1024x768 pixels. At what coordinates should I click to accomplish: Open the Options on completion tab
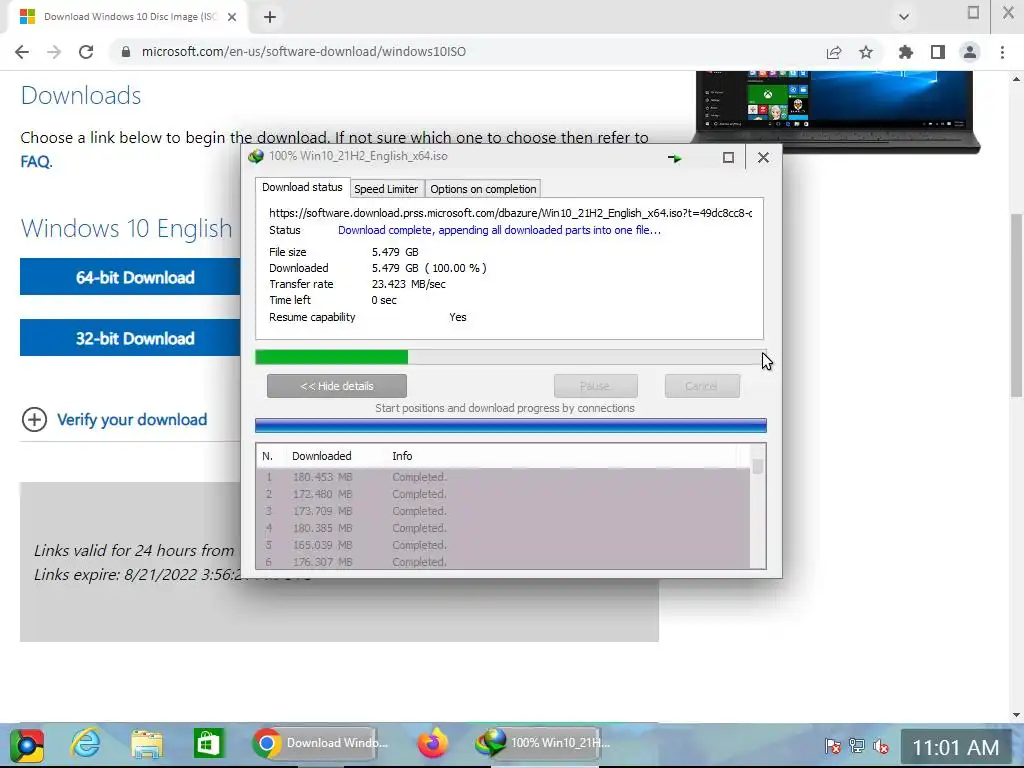(483, 189)
